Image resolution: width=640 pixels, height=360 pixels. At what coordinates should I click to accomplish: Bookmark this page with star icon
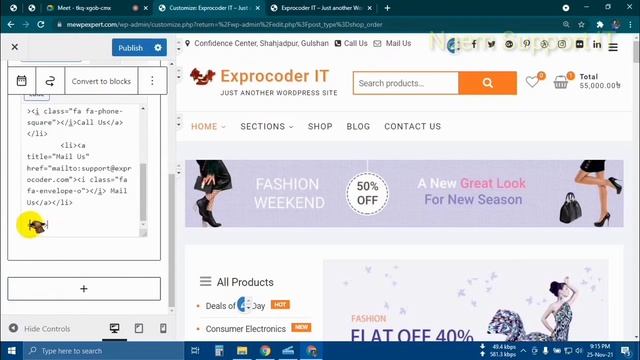[x=581, y=24]
